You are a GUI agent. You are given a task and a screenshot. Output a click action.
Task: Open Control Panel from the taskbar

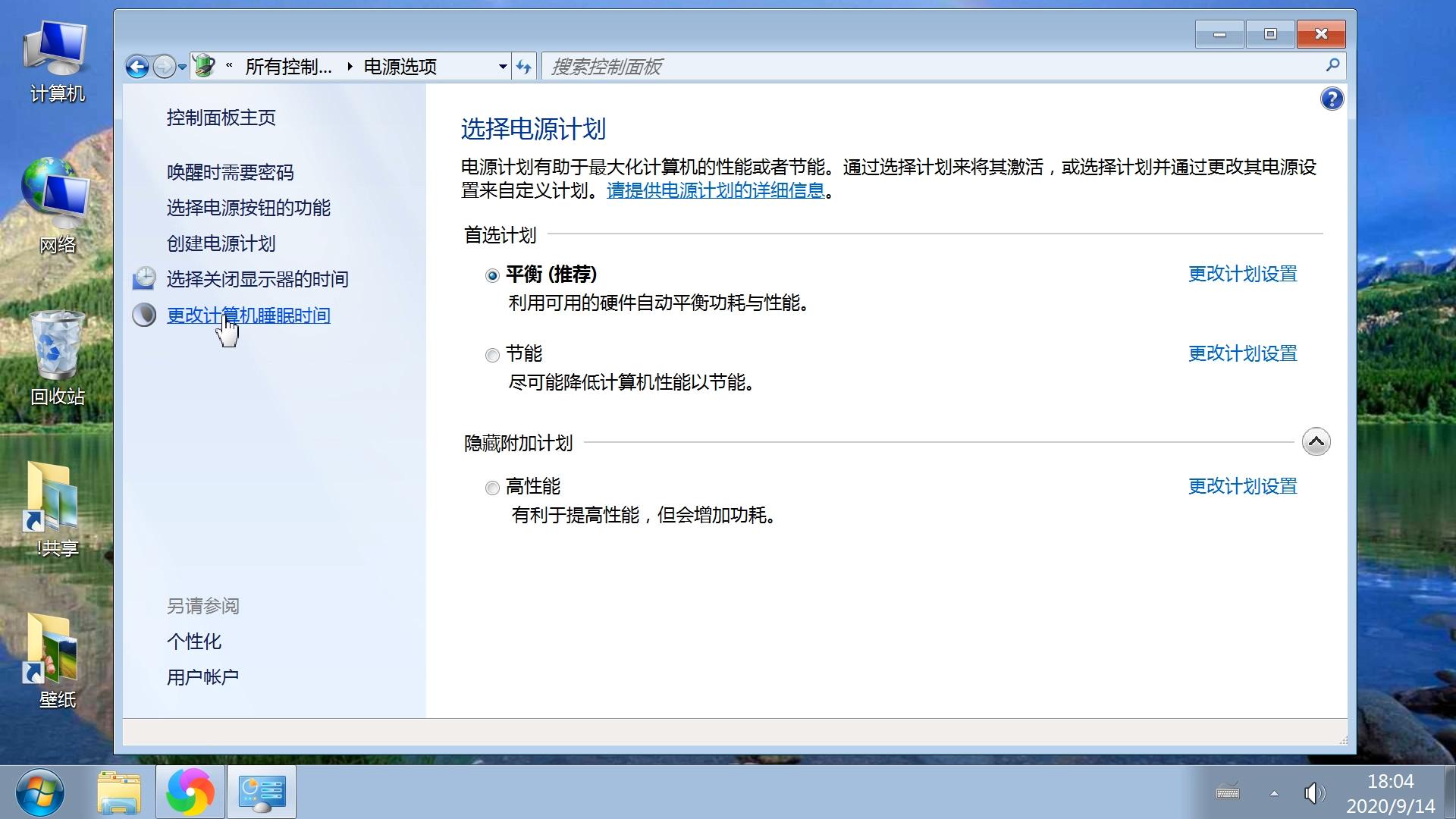[261, 791]
